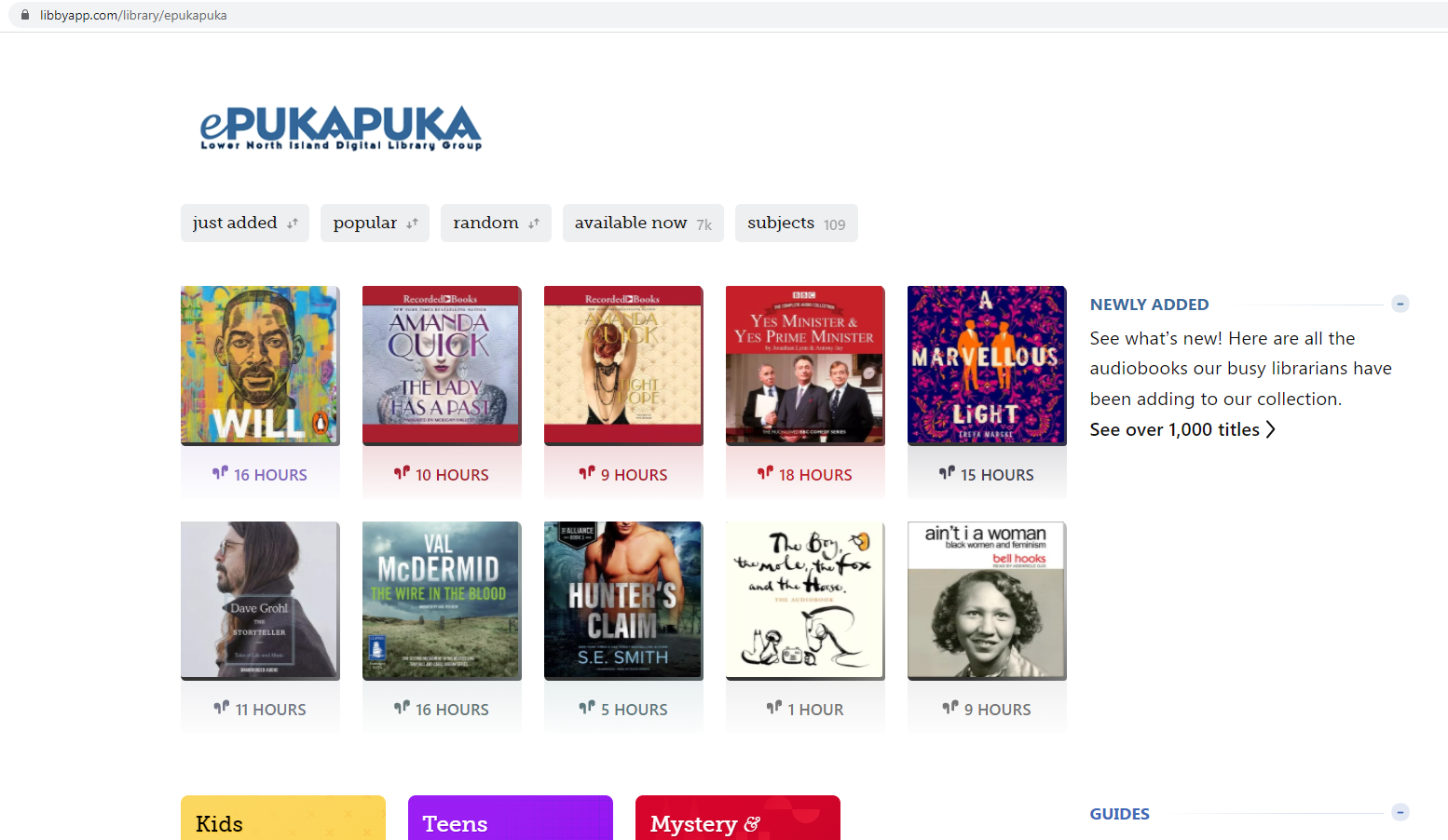Open See over 1,000 titles link
The height and width of the screenshot is (840, 1448).
click(1182, 429)
